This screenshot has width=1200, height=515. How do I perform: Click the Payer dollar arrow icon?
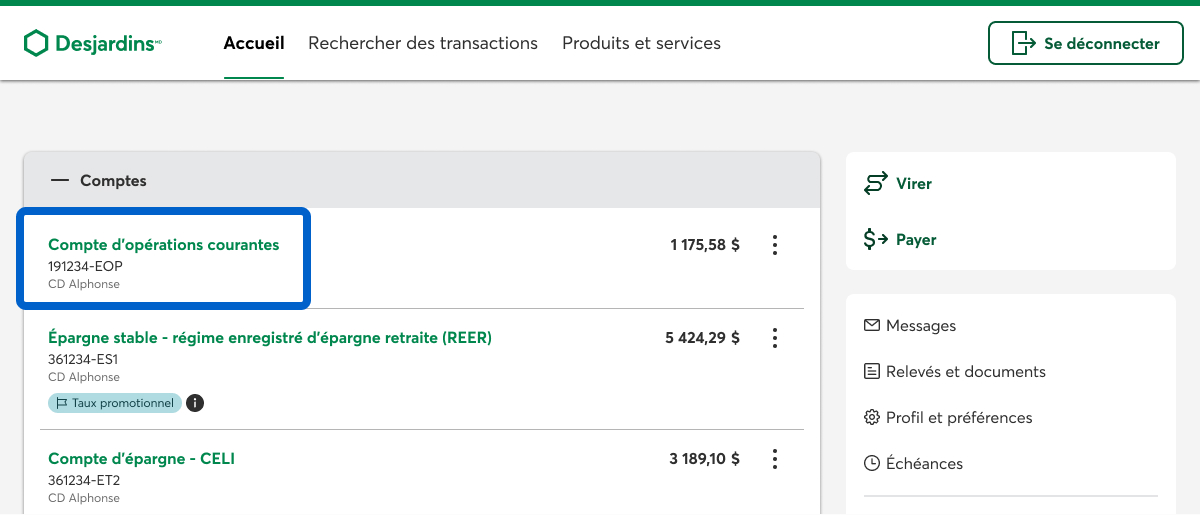click(x=876, y=240)
